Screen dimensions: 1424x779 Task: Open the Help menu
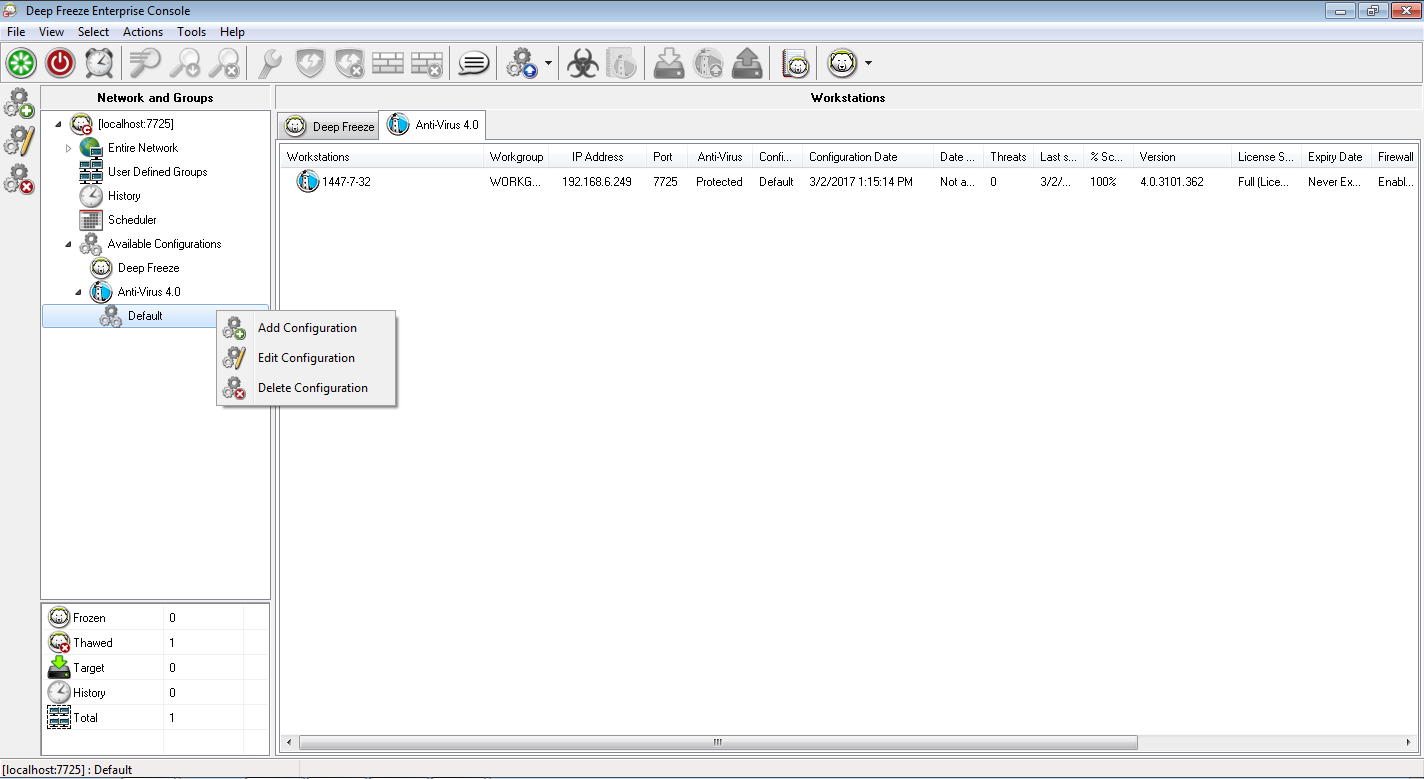tap(232, 32)
